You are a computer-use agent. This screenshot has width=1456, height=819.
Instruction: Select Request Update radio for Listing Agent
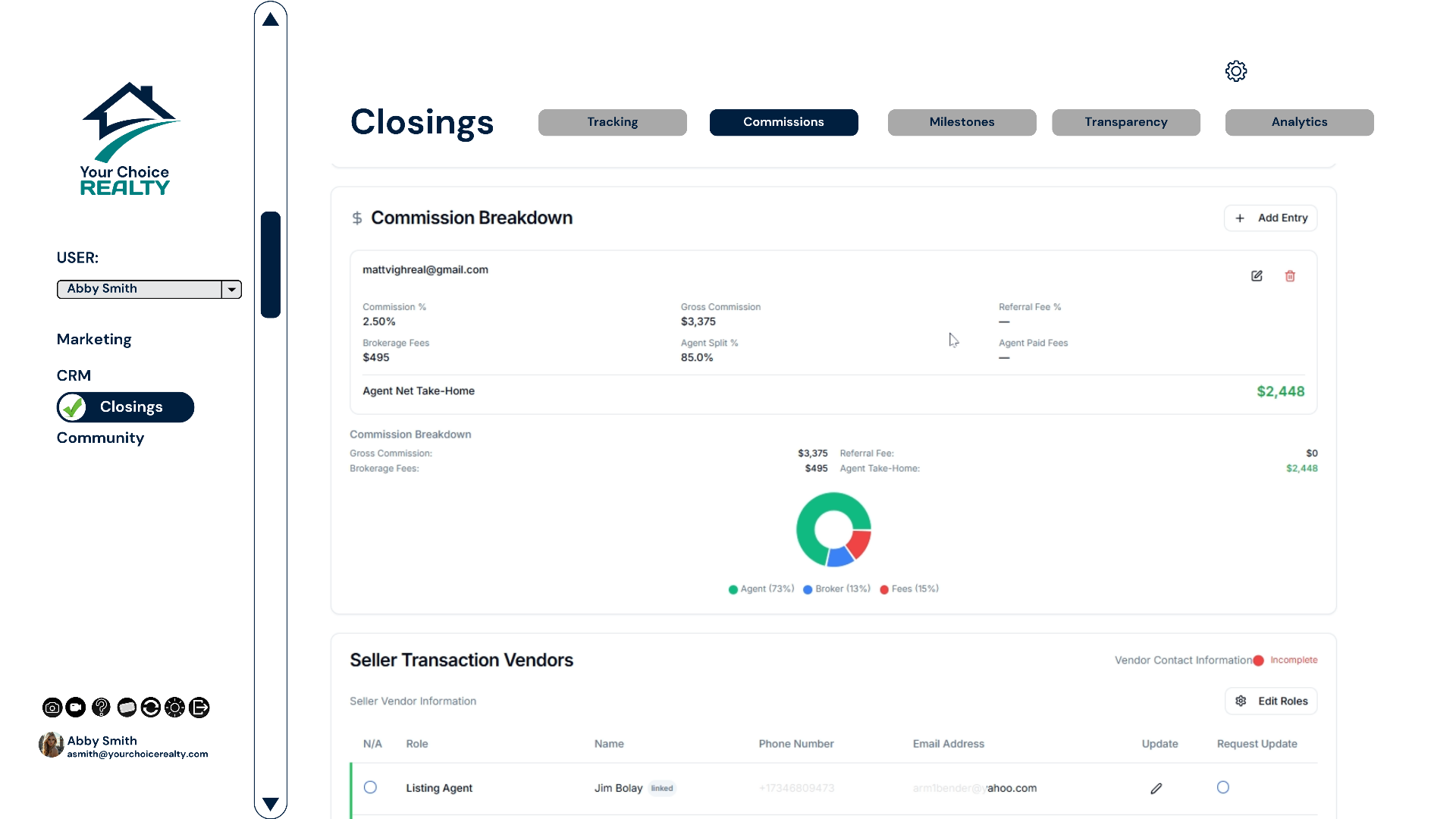tap(1223, 787)
